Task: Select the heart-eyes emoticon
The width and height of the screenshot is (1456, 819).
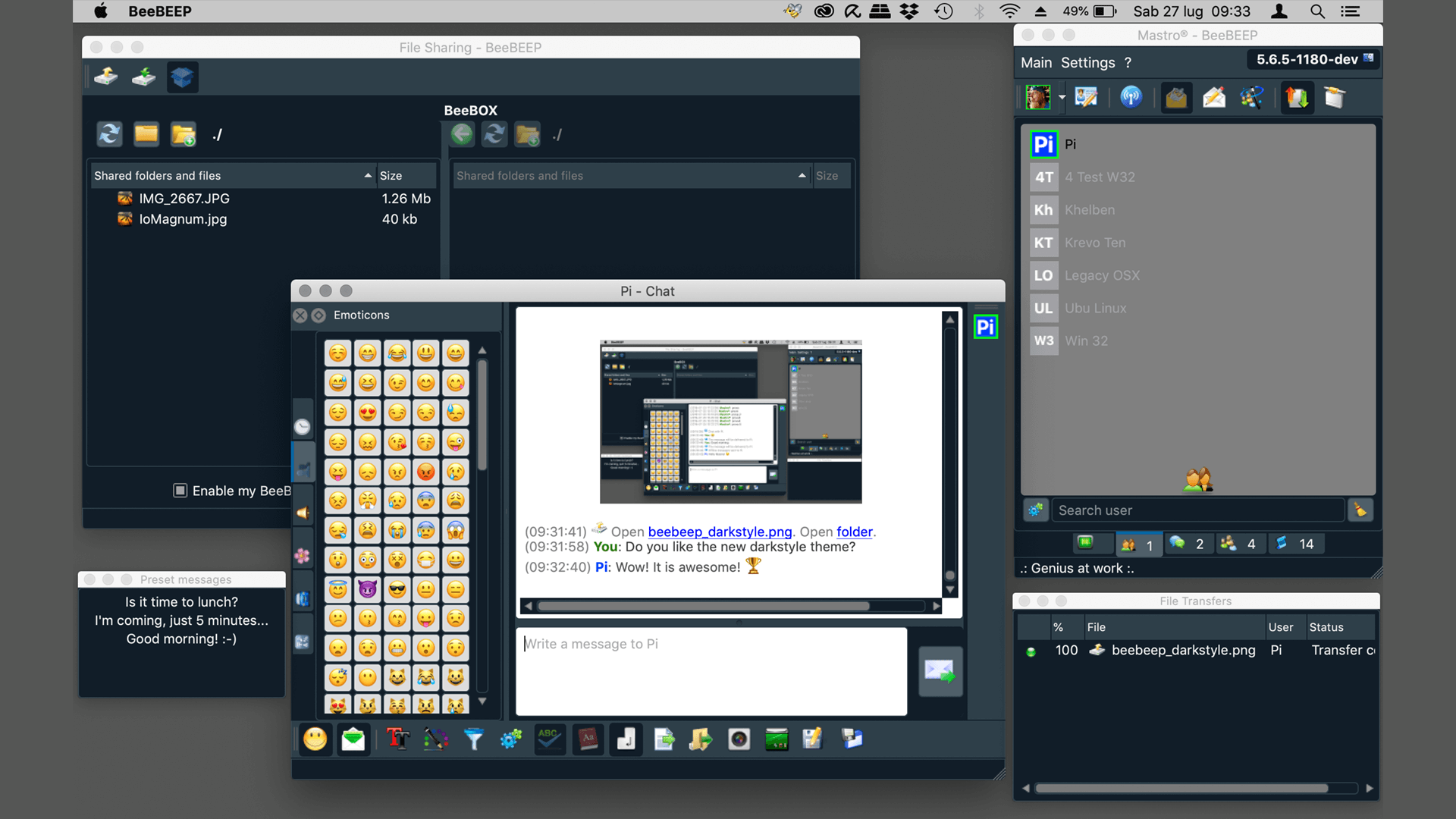Action: coord(368,413)
